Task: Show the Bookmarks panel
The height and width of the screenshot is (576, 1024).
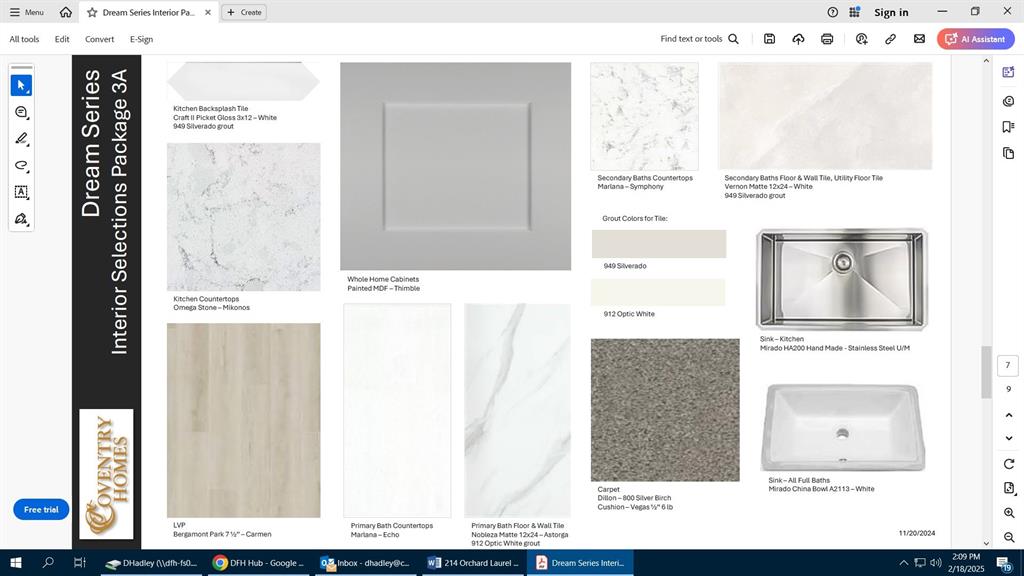Action: pos(1008,127)
